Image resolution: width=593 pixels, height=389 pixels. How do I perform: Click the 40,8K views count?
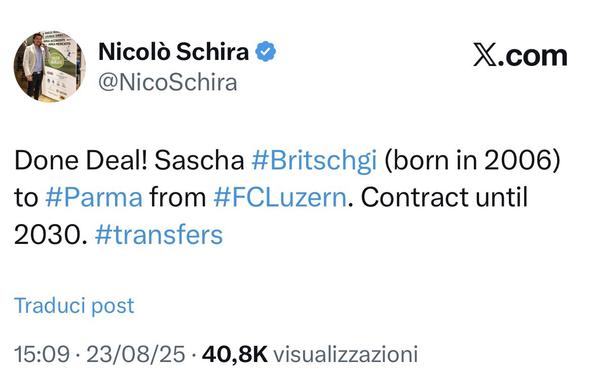click(234, 355)
